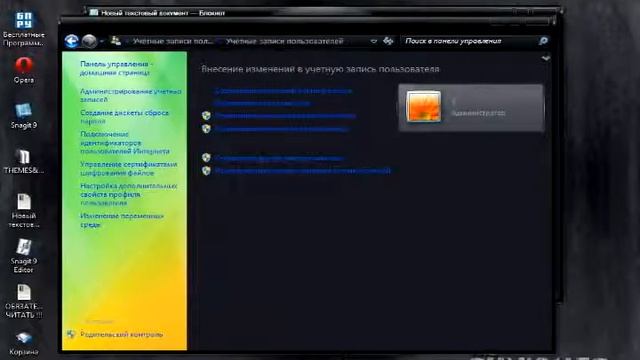Viewport: 640px width, 360px height.
Task: Open 'Панель управления - домашняя страница'
Action: pyautogui.click(x=116, y=68)
